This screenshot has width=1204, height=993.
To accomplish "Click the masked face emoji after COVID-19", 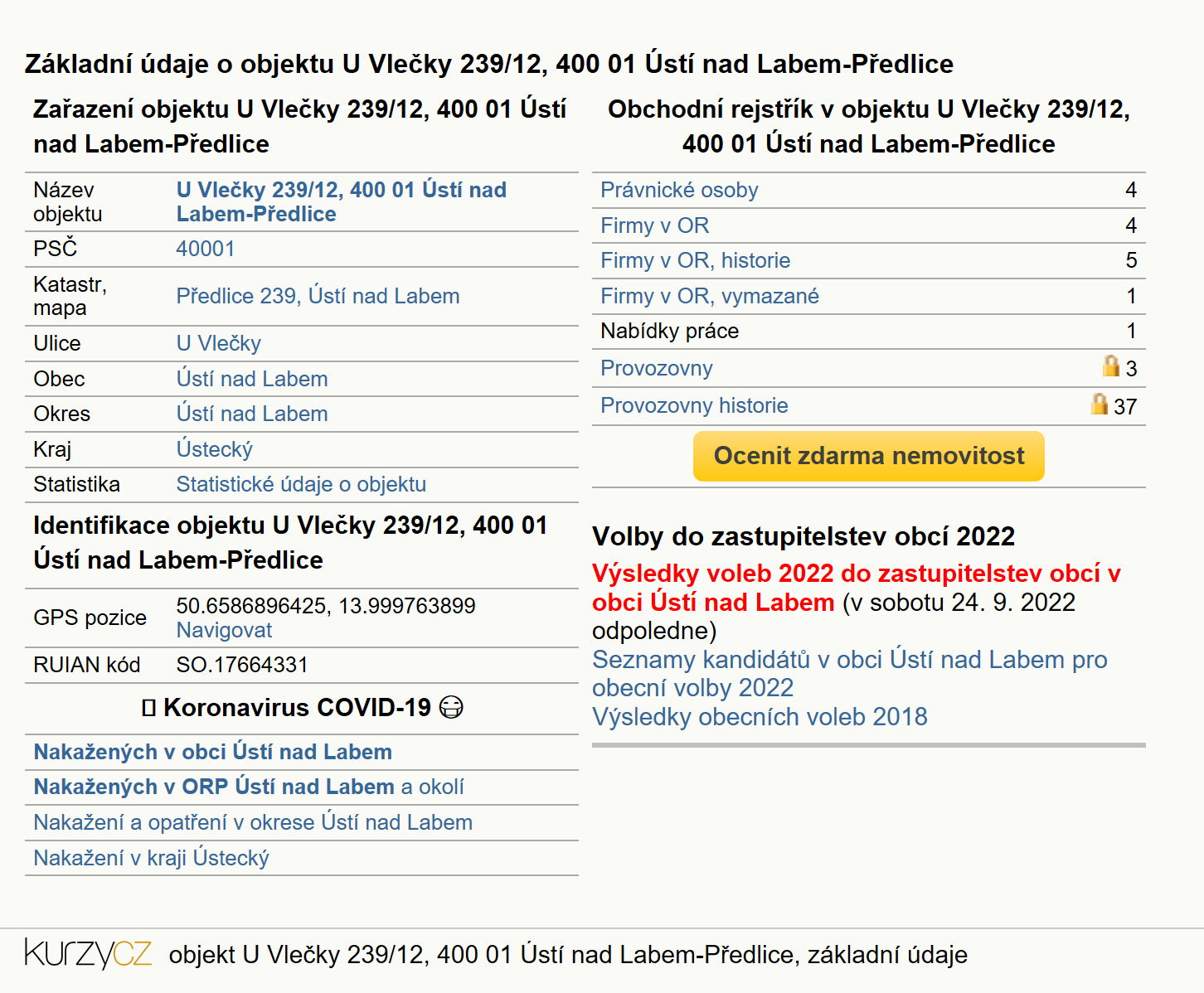I will pyautogui.click(x=451, y=708).
